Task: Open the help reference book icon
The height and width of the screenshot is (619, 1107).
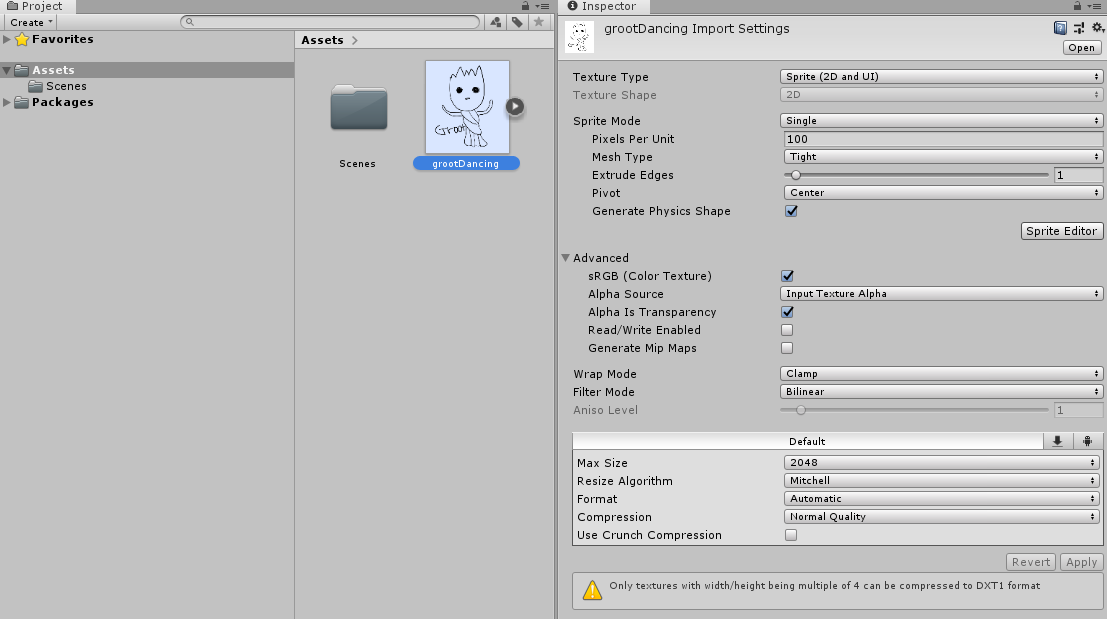Action: coord(1060,28)
